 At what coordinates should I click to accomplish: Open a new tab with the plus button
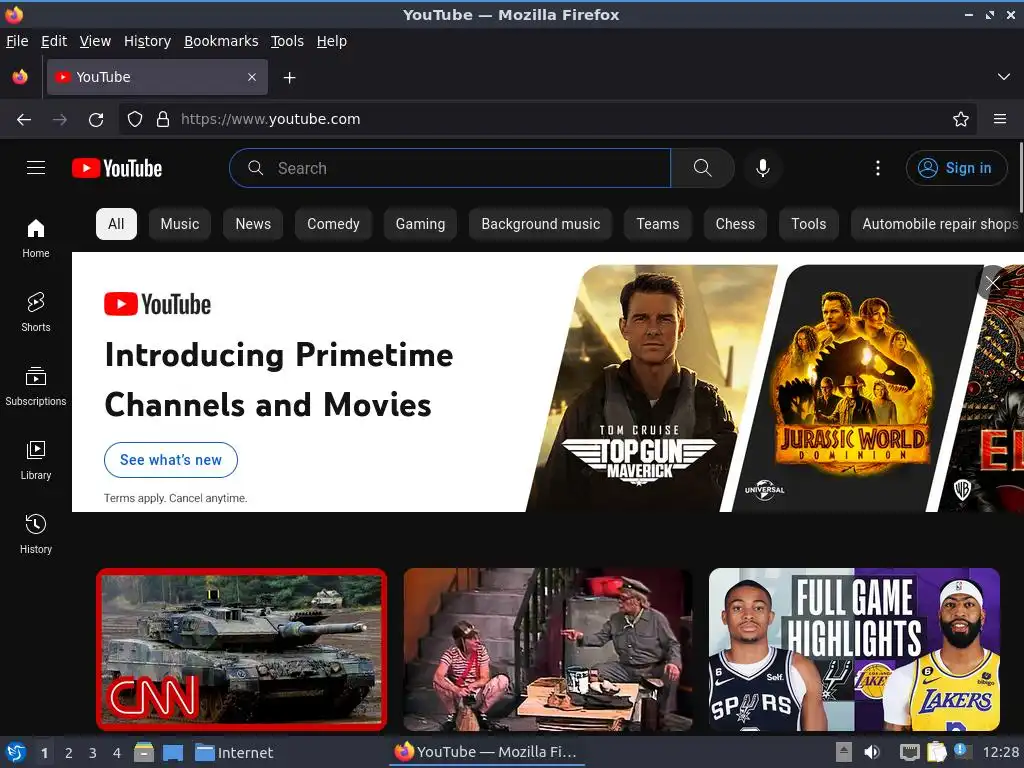(289, 78)
